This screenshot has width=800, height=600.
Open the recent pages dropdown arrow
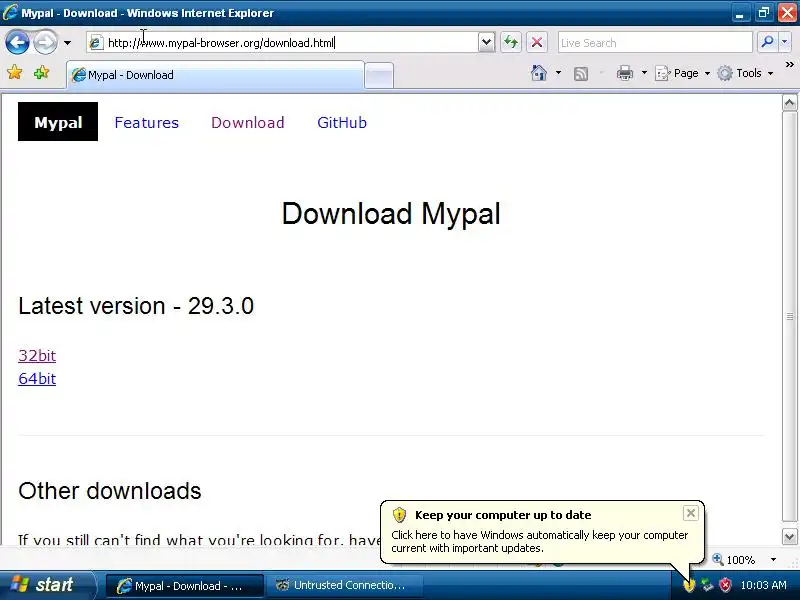tap(67, 43)
